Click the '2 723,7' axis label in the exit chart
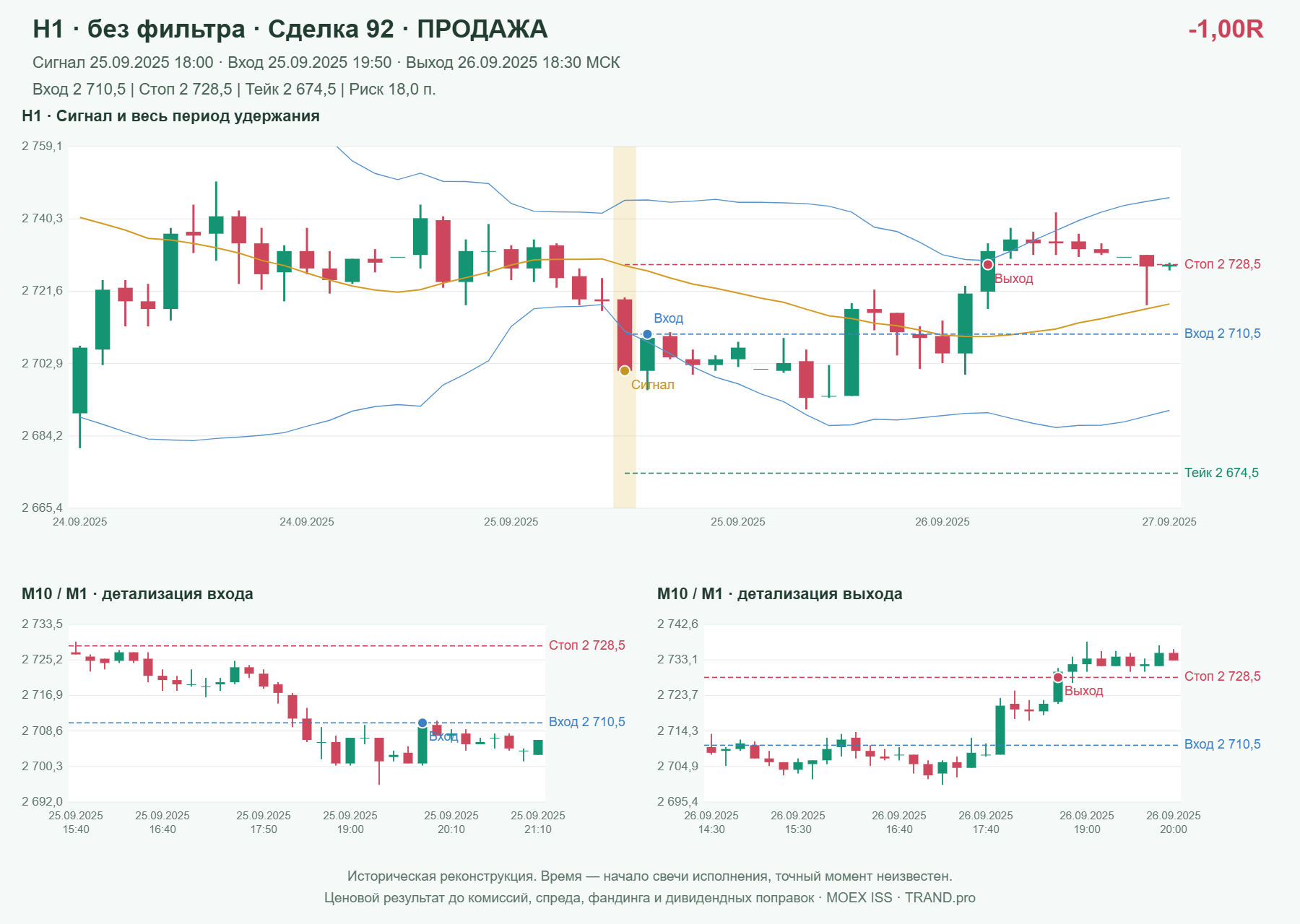Viewport: 1300px width, 924px height. pos(677,695)
